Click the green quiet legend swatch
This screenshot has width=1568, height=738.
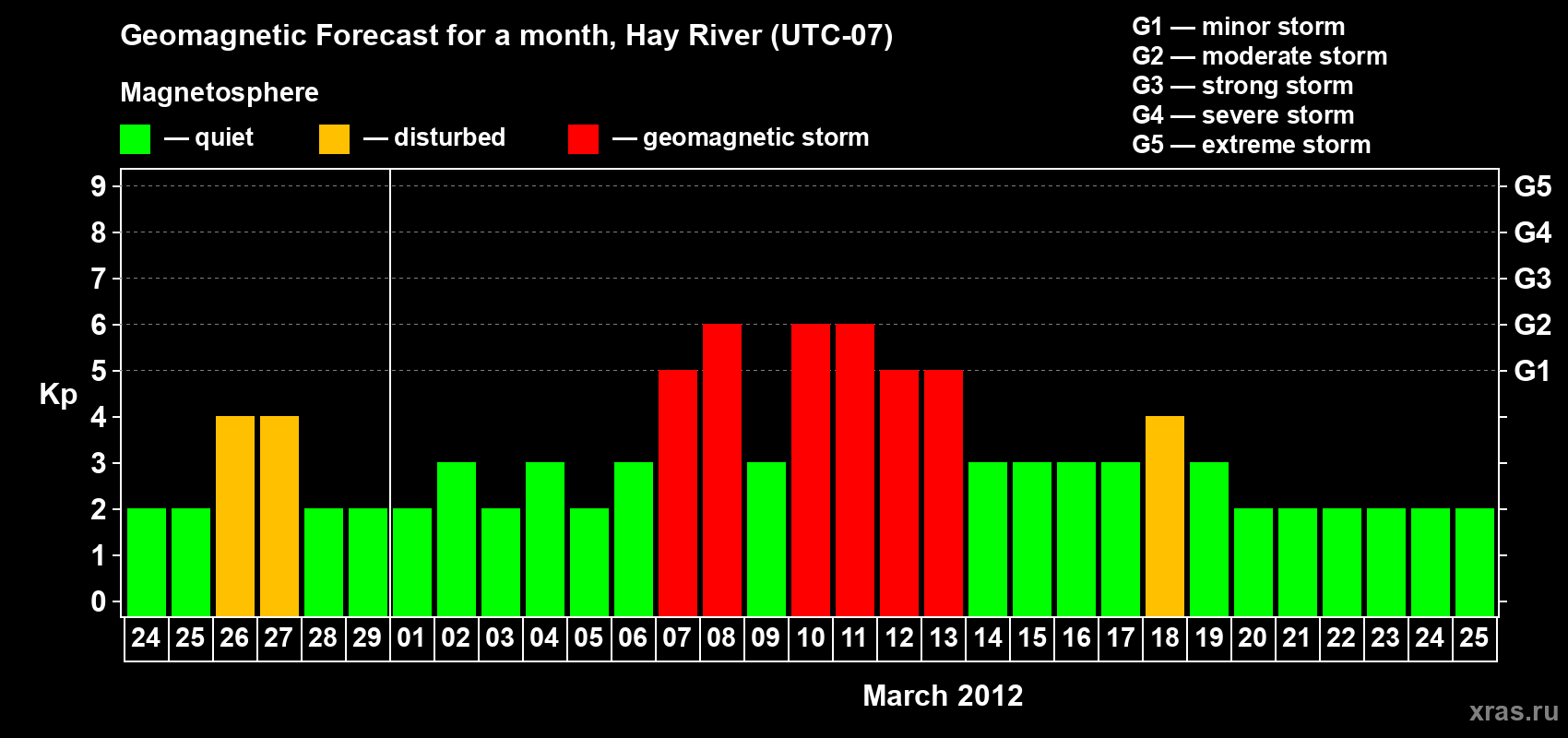(x=136, y=139)
